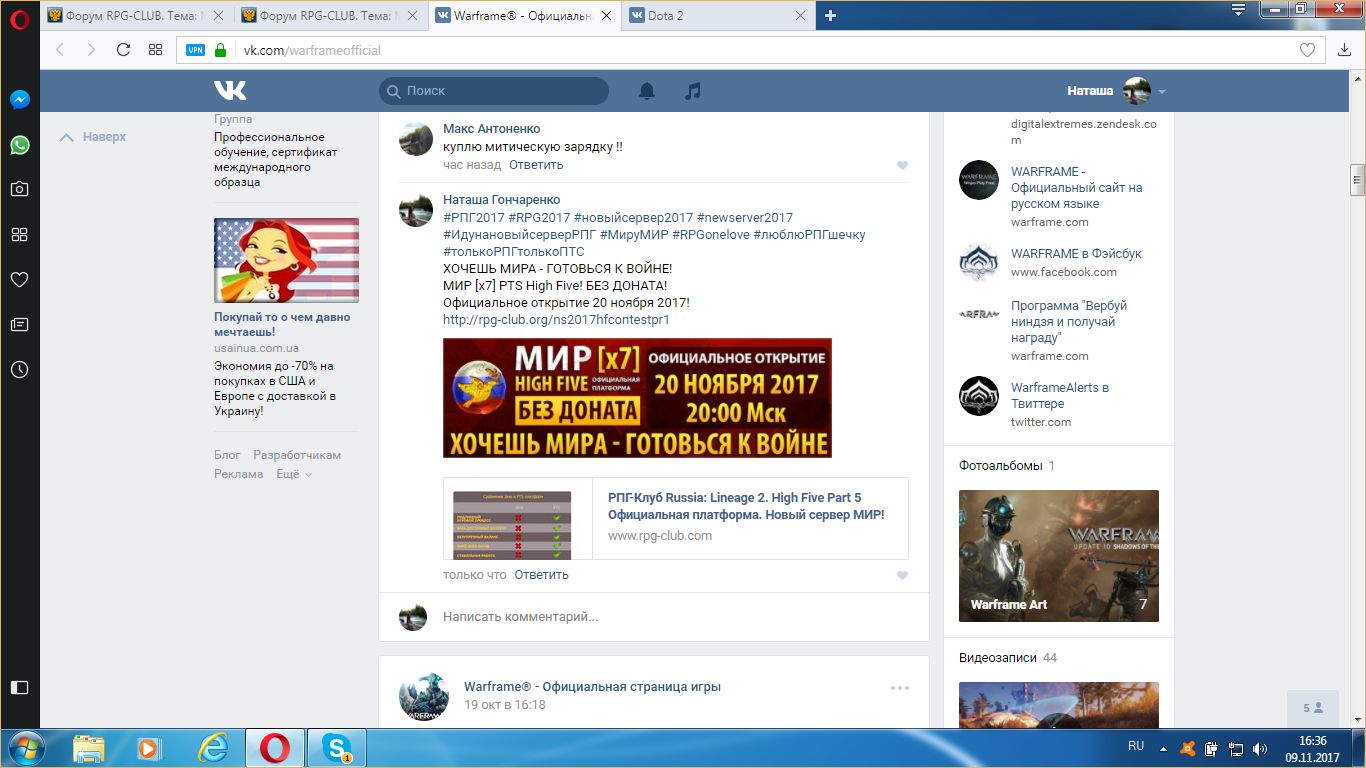Open Facebook Messenger in Opera sidebar
Viewport: 1366px width, 768px height.
19,100
